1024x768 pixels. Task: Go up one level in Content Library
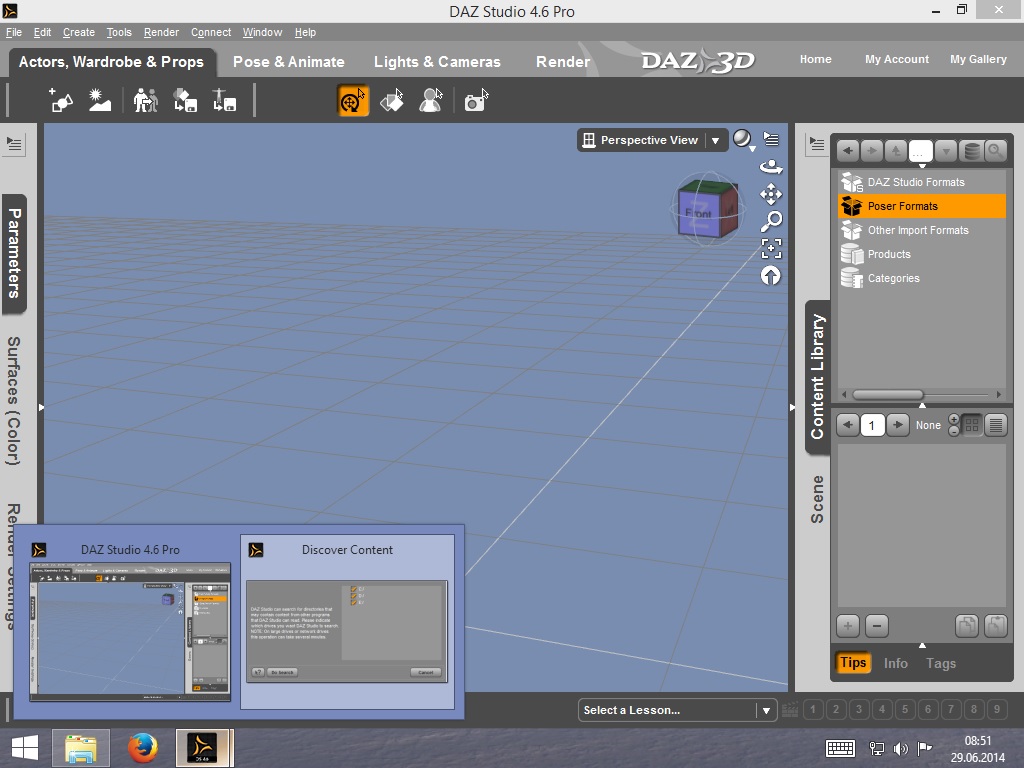tap(896, 151)
